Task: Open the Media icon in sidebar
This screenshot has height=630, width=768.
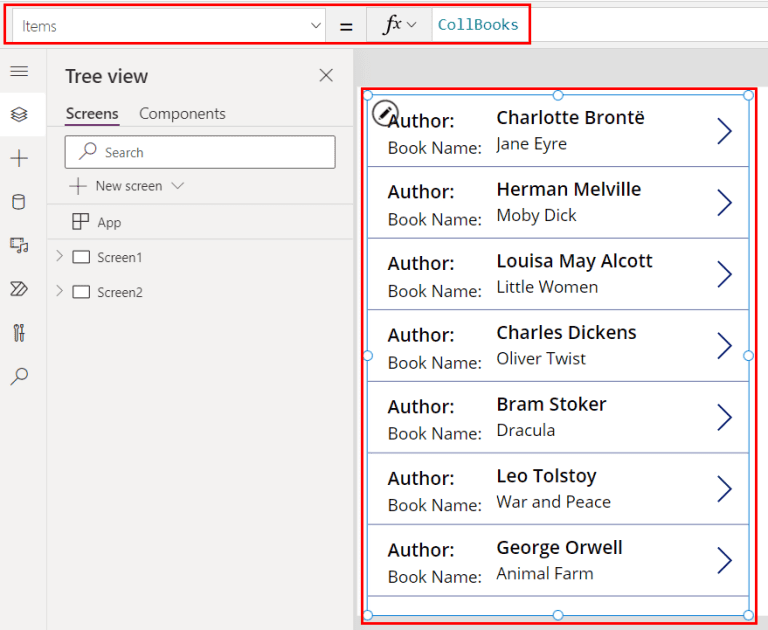Action: (x=19, y=245)
